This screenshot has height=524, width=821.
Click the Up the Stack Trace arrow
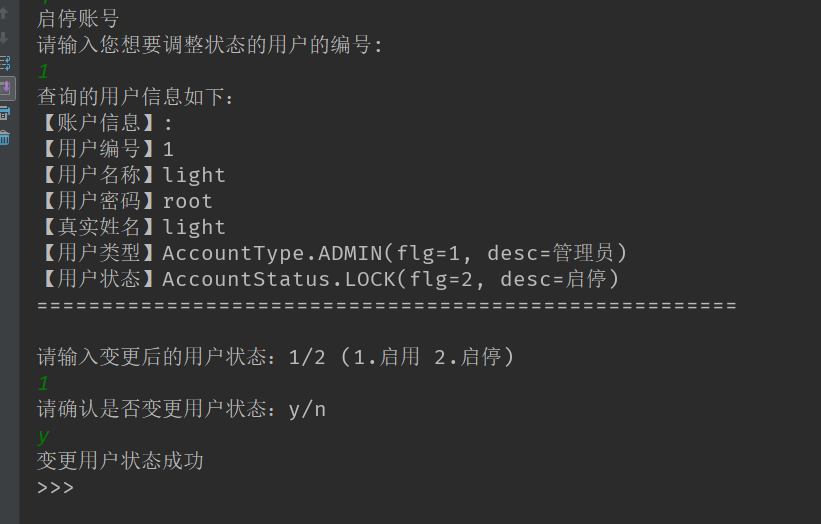pyautogui.click(x=4, y=14)
